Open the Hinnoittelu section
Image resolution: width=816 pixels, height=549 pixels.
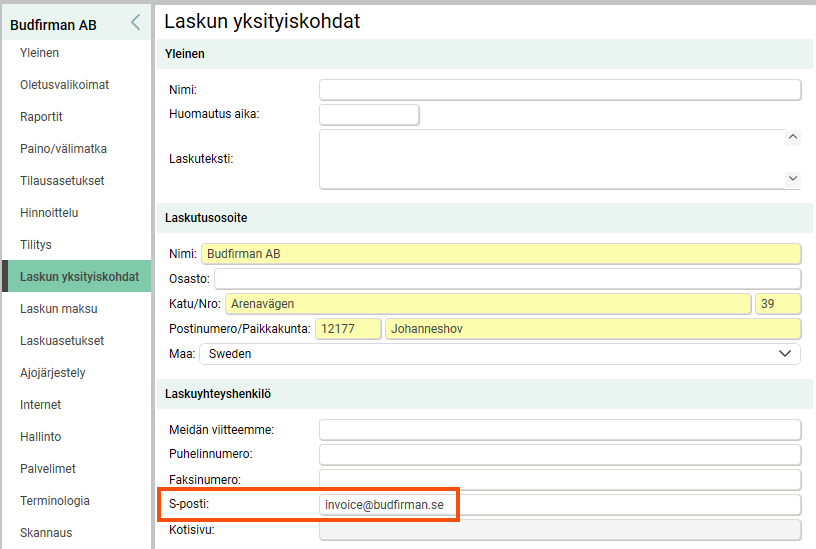[x=49, y=213]
